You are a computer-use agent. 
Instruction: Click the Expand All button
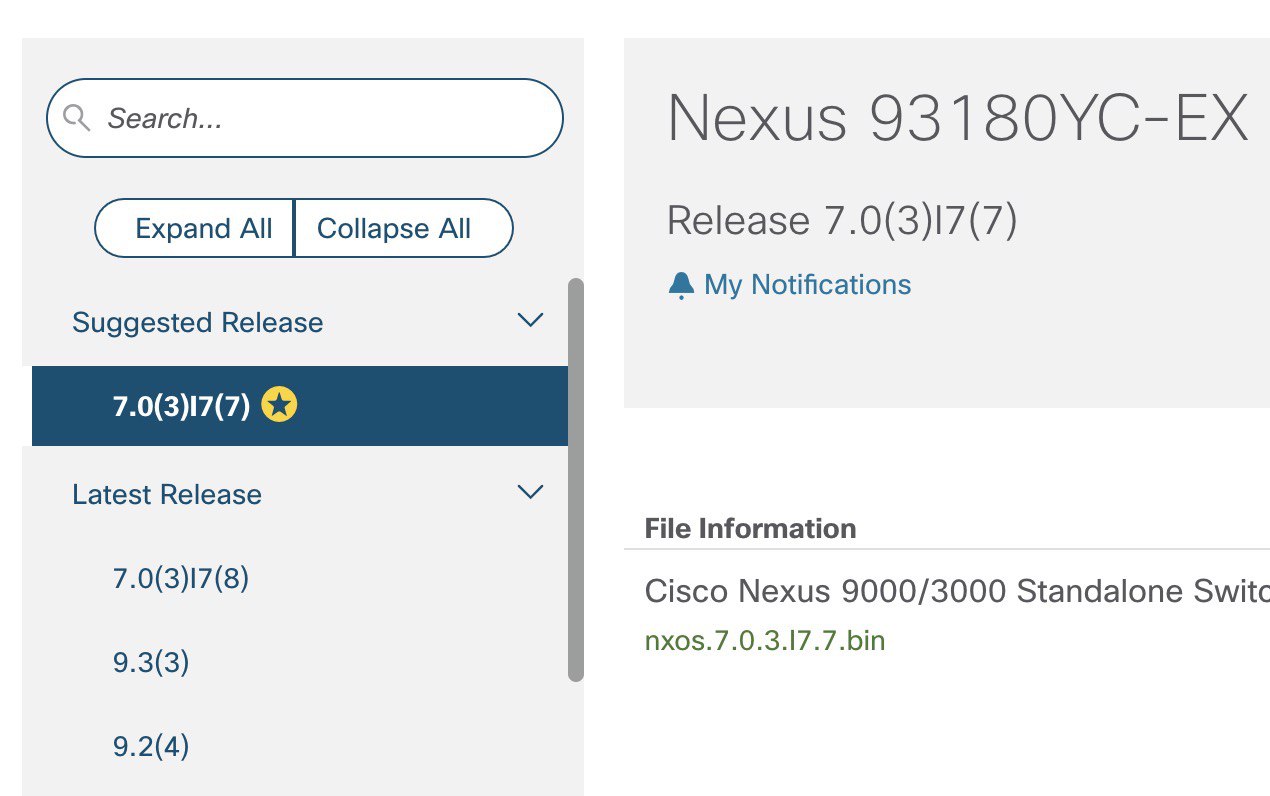tap(194, 228)
